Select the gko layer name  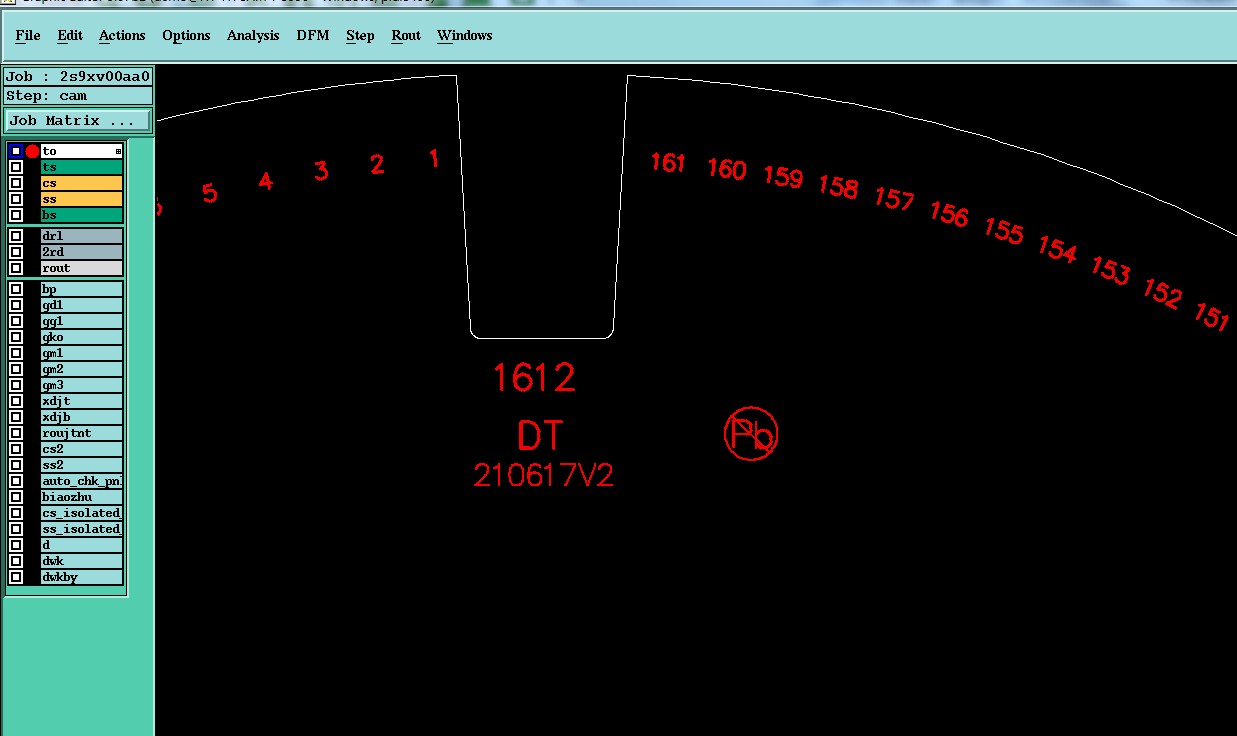[81, 337]
